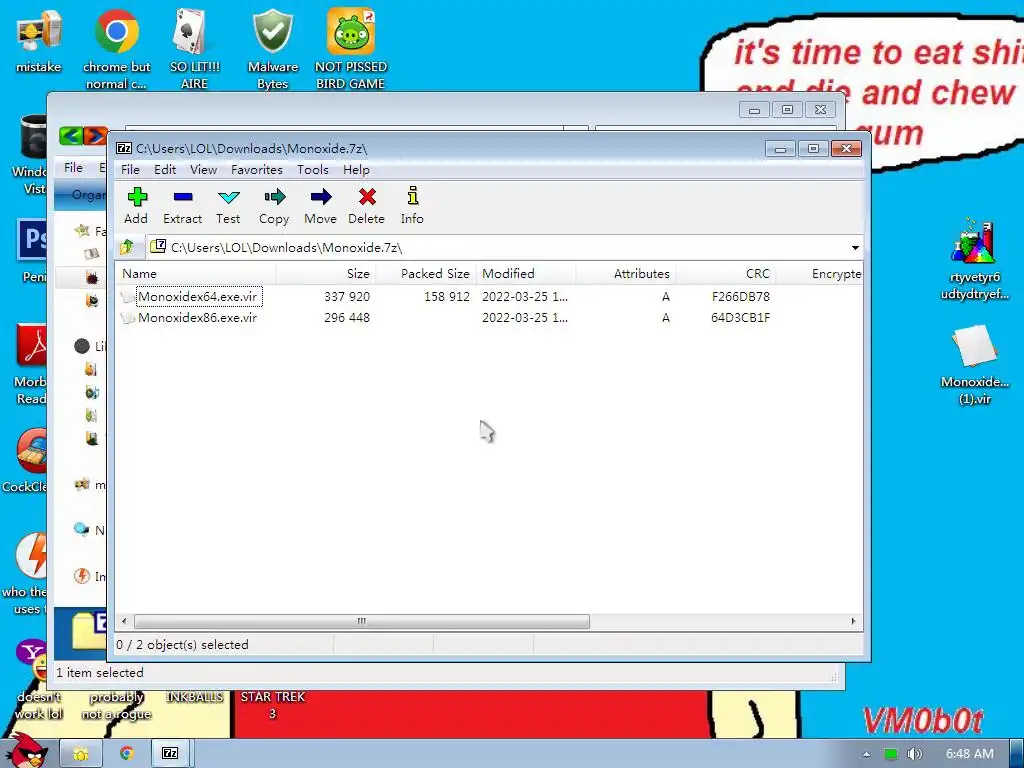Select the Monoxidex64.exe.vir file
Screen dimensions: 1024x768
pos(197,296)
